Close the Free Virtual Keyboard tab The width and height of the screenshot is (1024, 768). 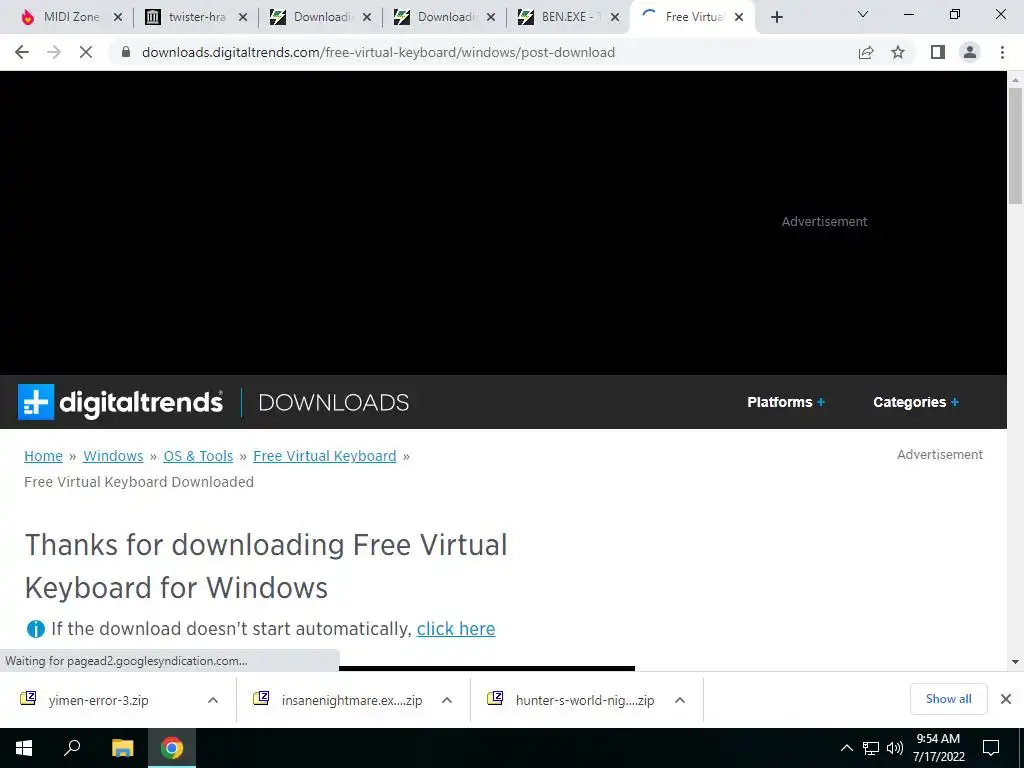click(739, 18)
